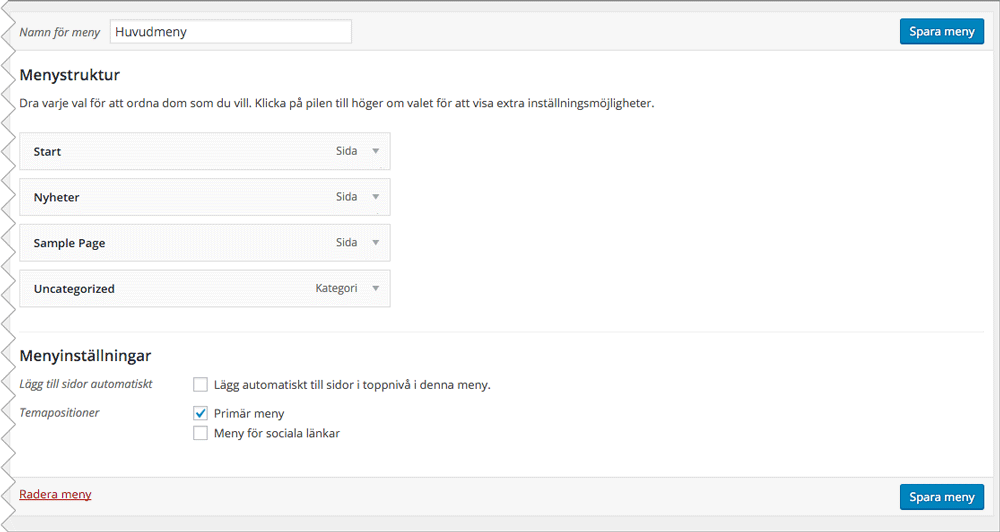Enable automatic adding of top-level pages checkbox
The image size is (1000, 532).
[x=201, y=385]
